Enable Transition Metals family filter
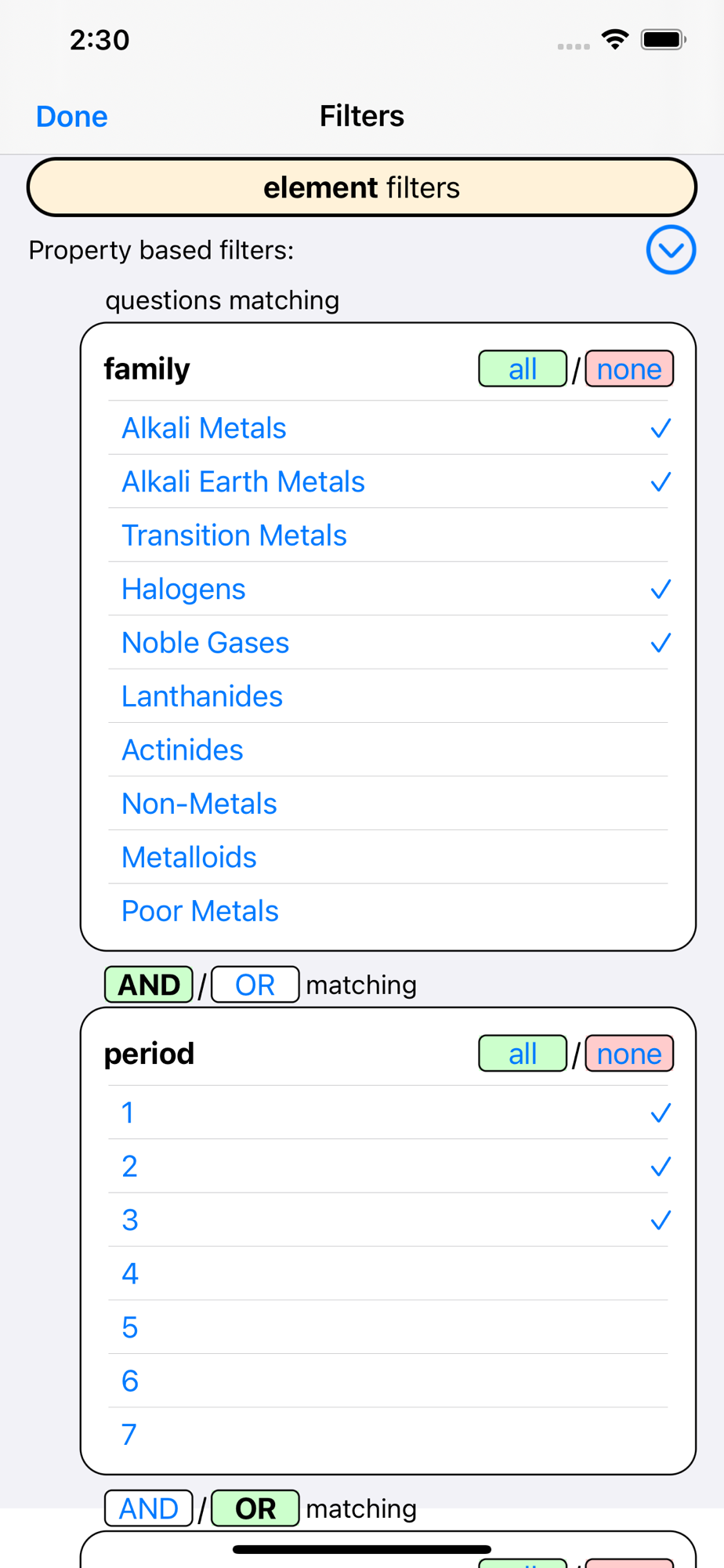The image size is (724, 1568). 388,535
